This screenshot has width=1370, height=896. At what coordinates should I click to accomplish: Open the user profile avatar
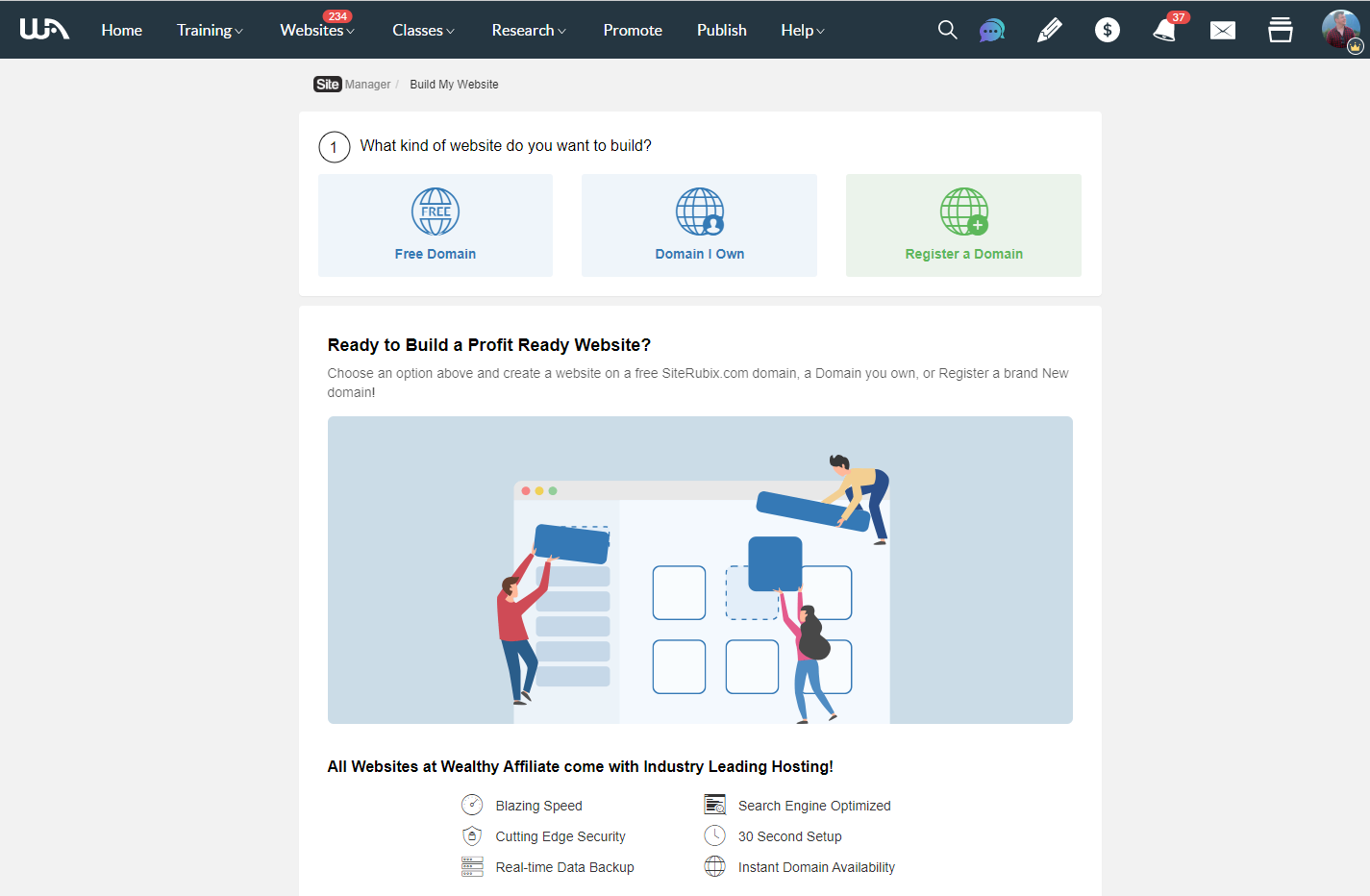(x=1341, y=30)
